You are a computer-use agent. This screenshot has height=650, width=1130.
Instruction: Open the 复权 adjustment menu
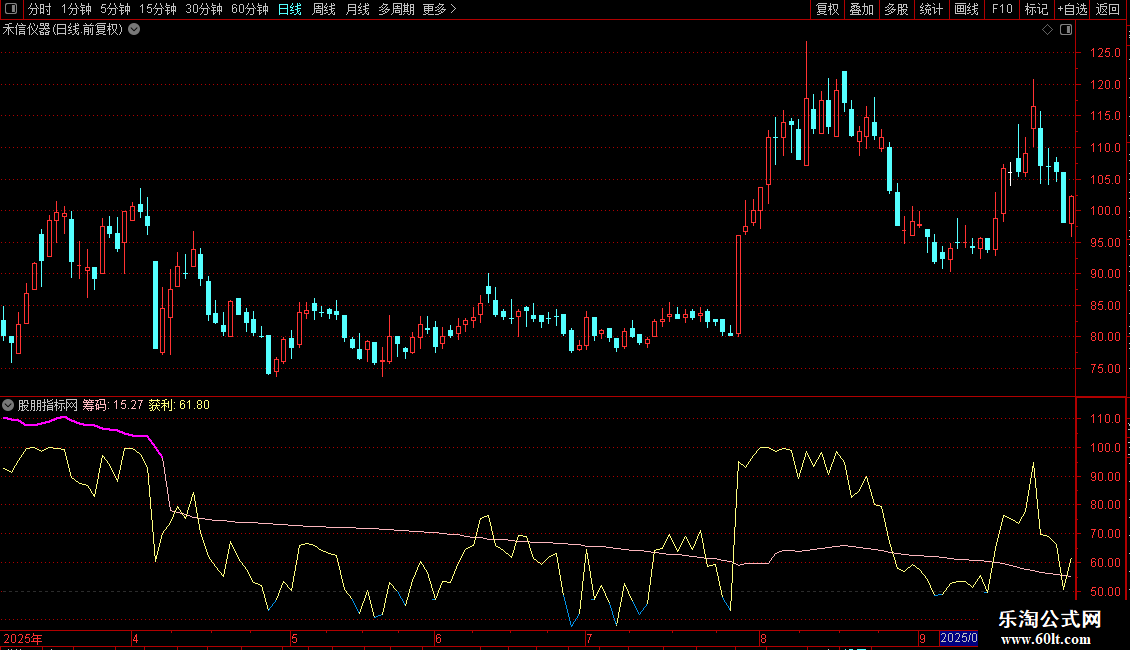pyautogui.click(x=827, y=9)
